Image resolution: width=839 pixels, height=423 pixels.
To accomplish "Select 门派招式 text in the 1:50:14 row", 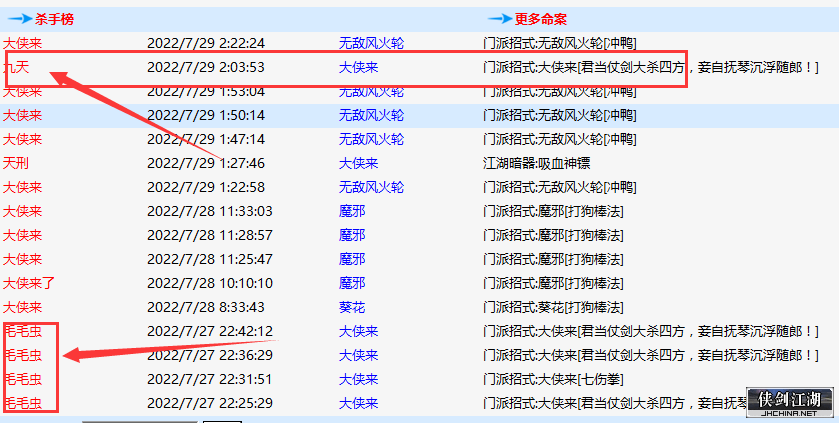I will click(559, 116).
